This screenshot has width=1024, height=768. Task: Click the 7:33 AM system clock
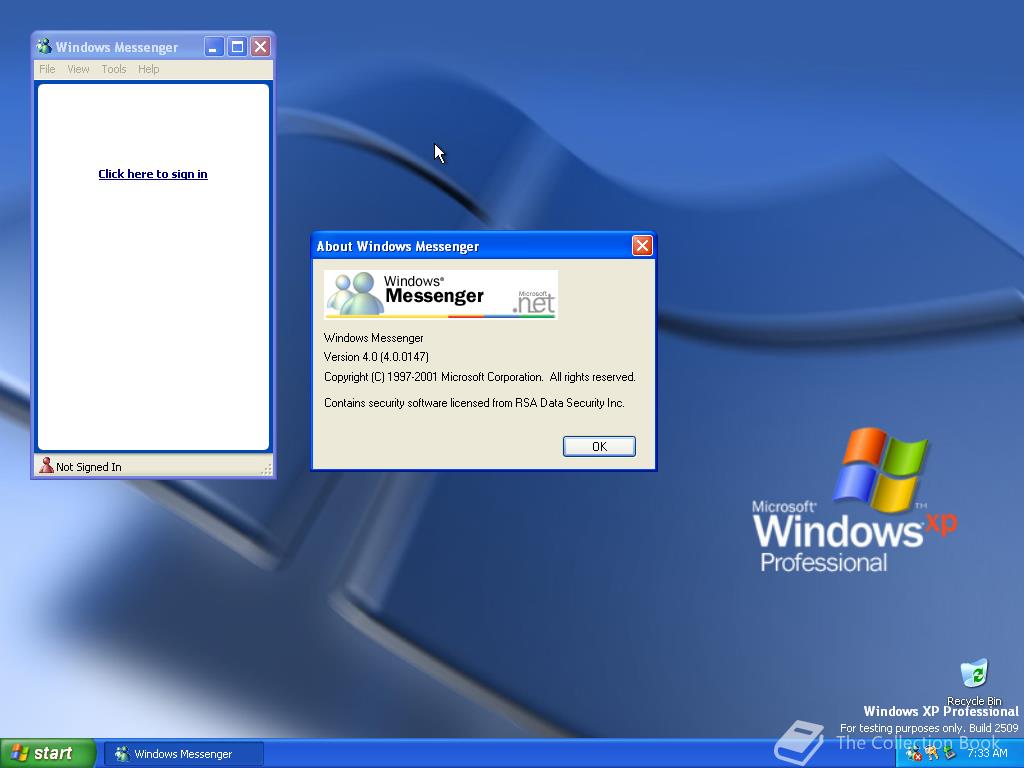[987, 754]
